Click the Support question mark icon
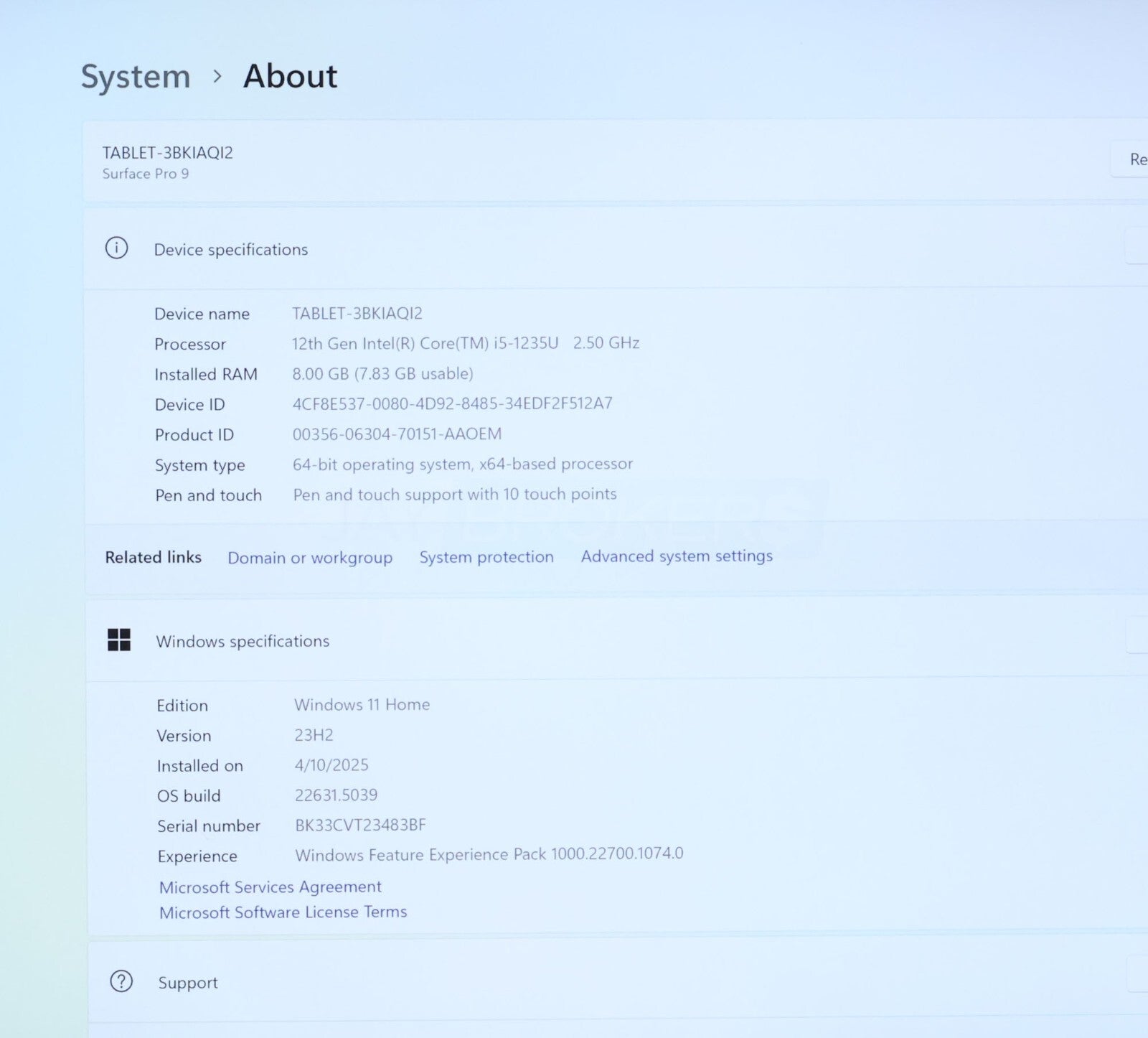Screen dimensions: 1148x1038 coord(121,981)
